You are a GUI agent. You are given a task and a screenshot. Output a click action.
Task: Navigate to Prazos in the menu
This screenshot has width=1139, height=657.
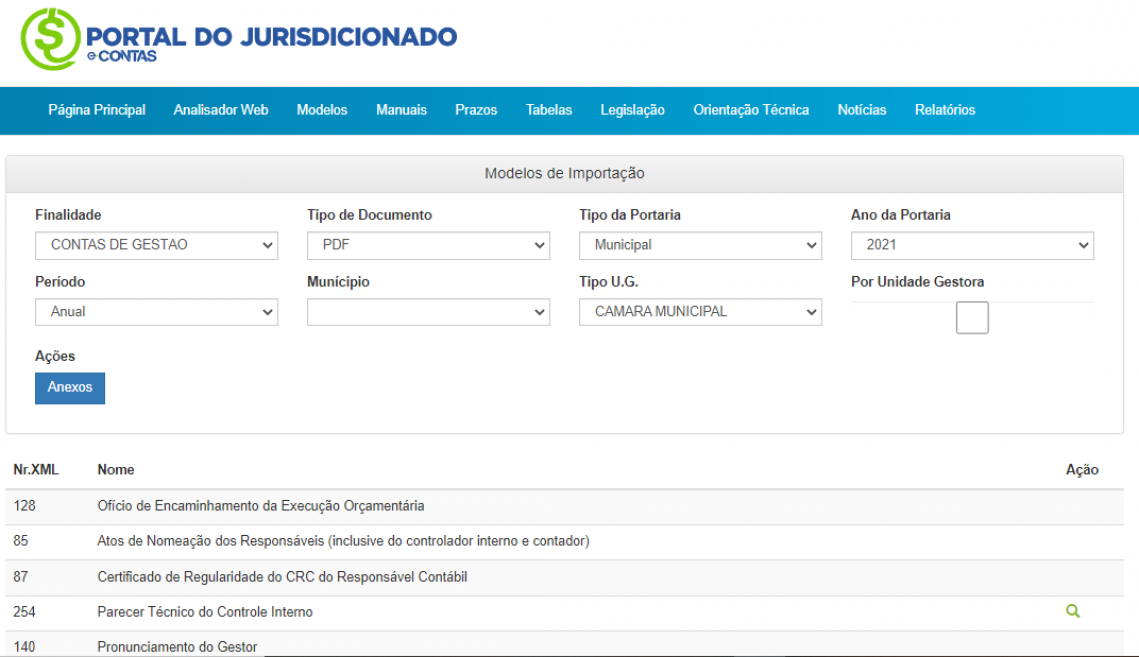[476, 110]
